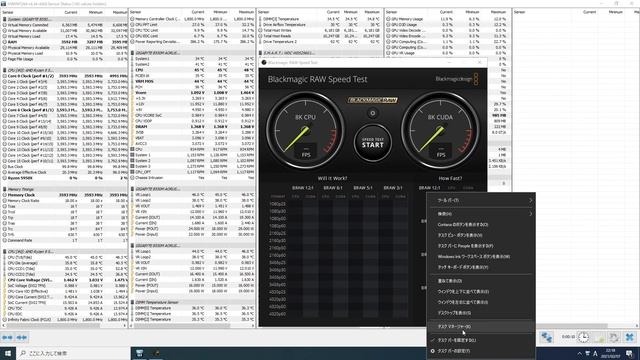
Task: Toggle Show touch keyboard button entry
Action: 481,267
